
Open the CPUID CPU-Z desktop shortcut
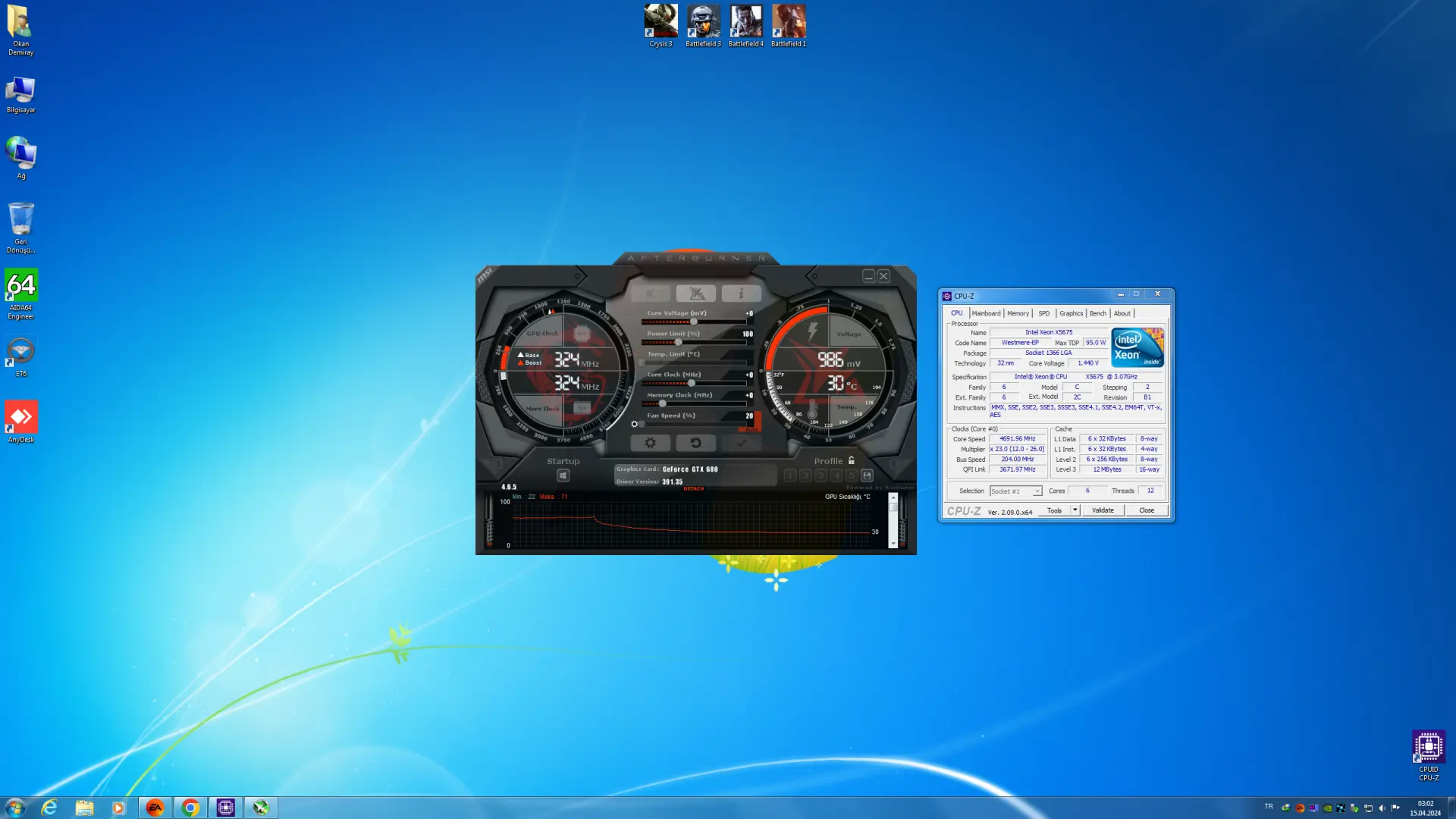(1429, 755)
